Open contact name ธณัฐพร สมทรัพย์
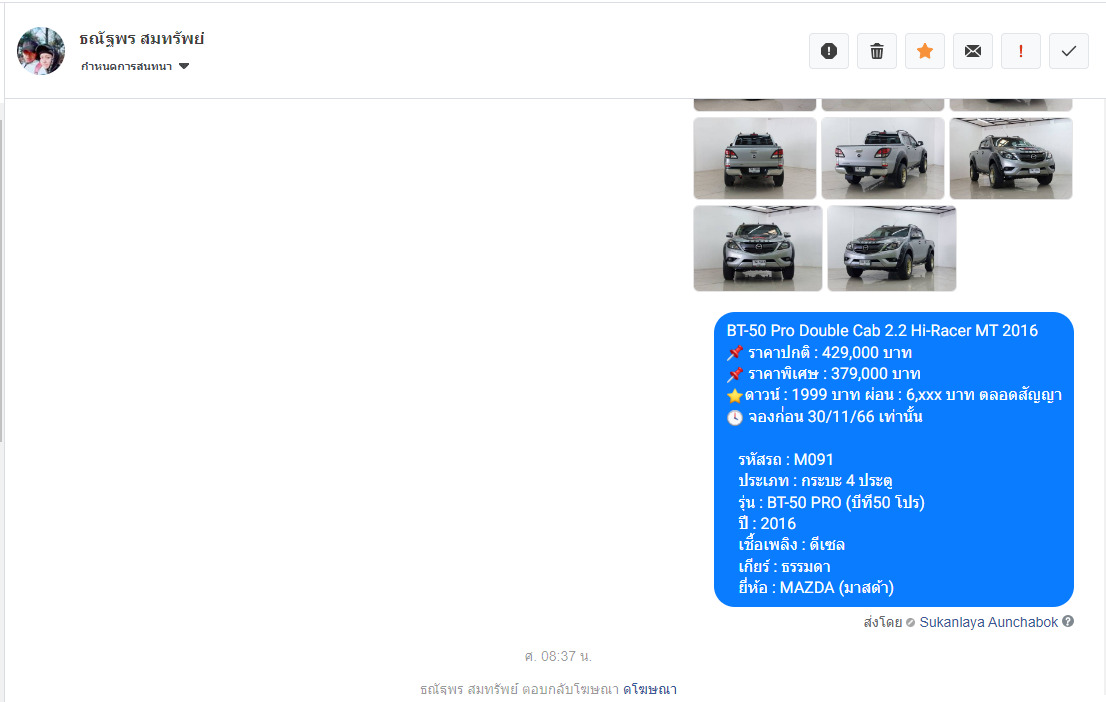 142,39
